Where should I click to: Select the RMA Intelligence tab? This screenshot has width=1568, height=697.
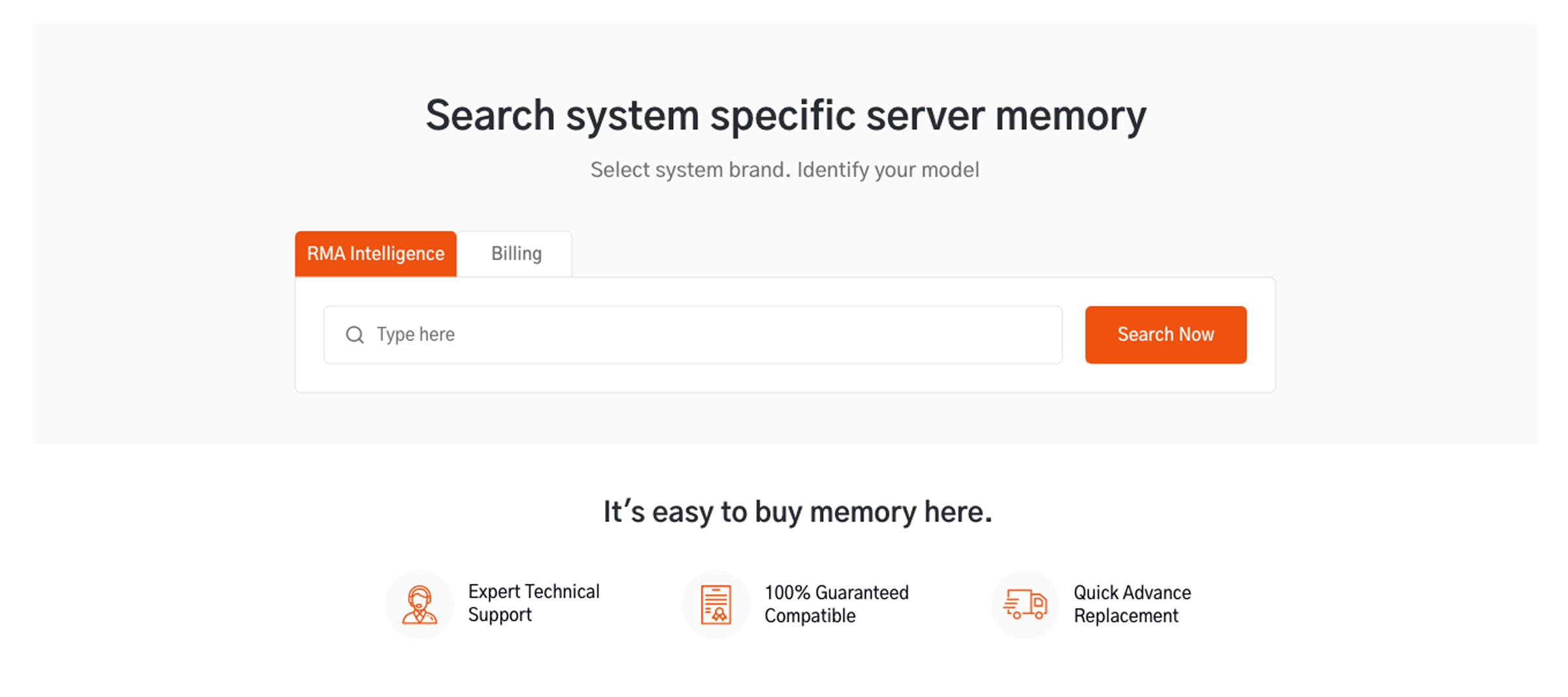pos(376,253)
